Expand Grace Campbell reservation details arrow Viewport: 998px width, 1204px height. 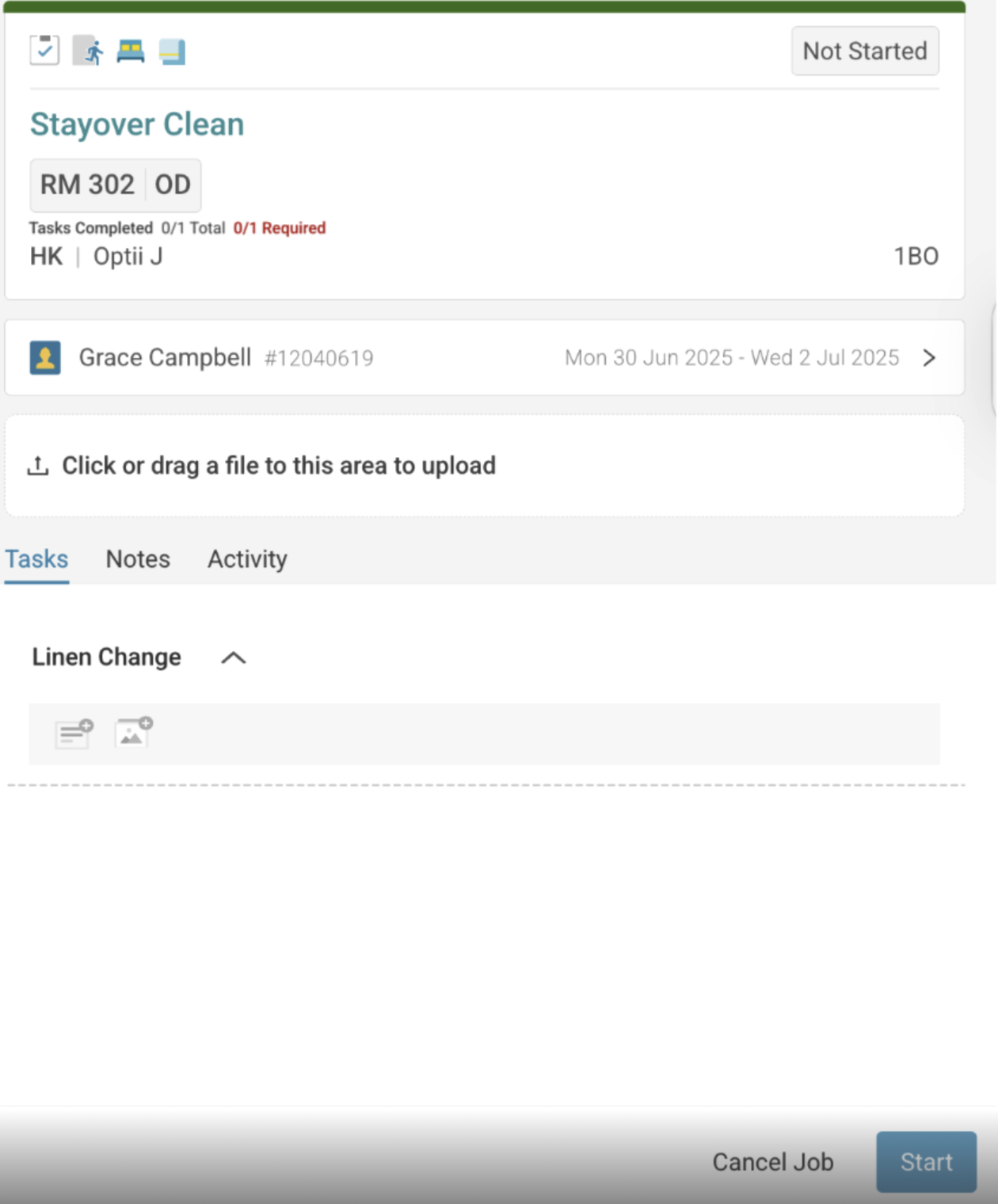point(929,358)
